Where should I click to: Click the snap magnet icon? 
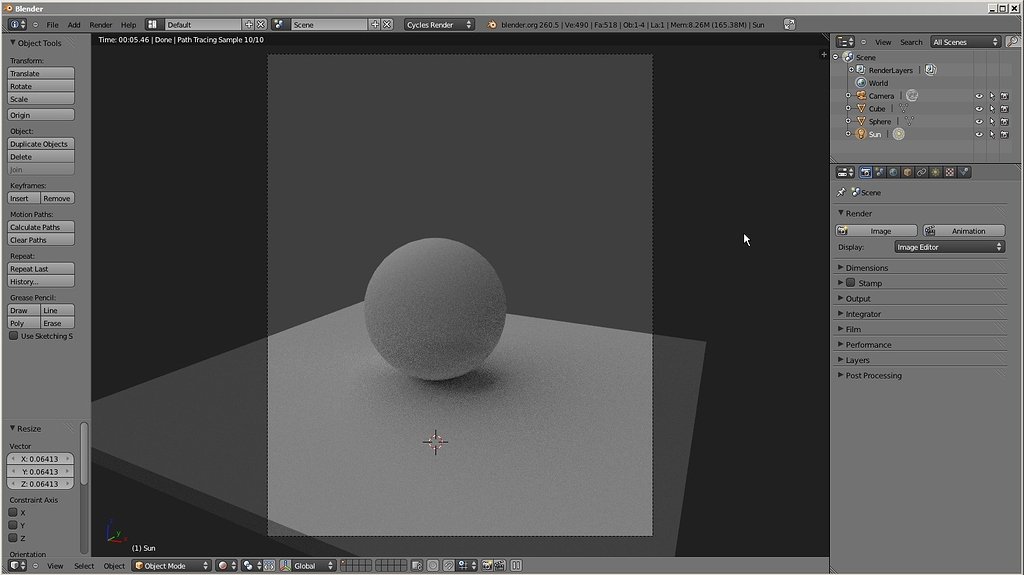(x=449, y=566)
